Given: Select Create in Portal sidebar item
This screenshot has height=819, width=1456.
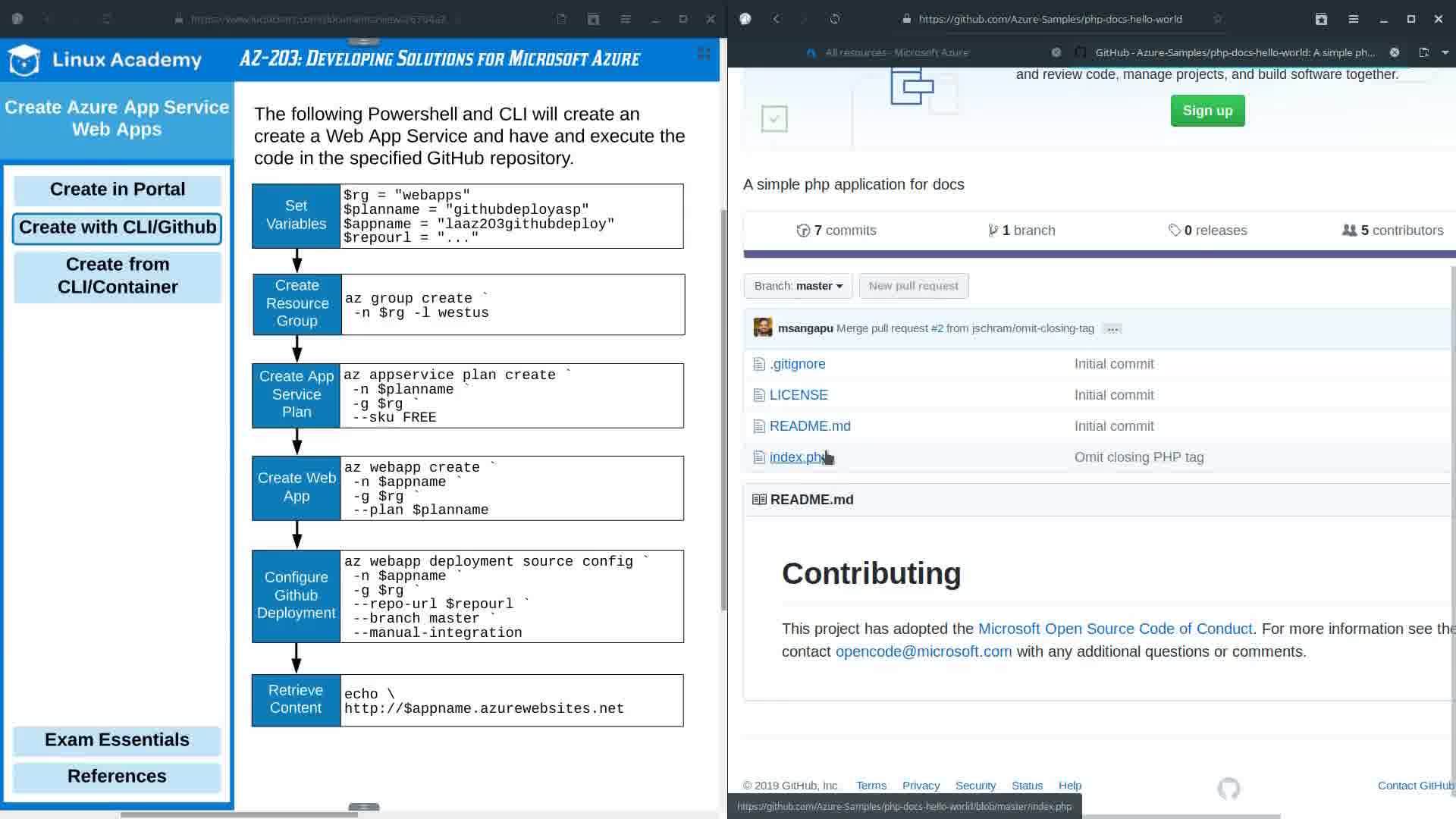Looking at the screenshot, I should (x=118, y=190).
